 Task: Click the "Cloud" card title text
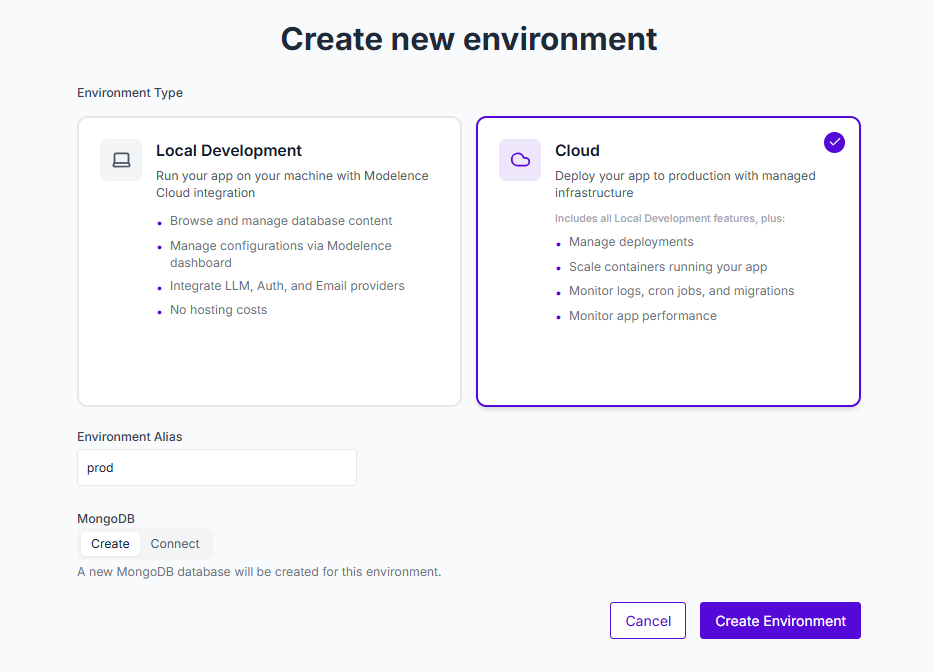point(577,151)
